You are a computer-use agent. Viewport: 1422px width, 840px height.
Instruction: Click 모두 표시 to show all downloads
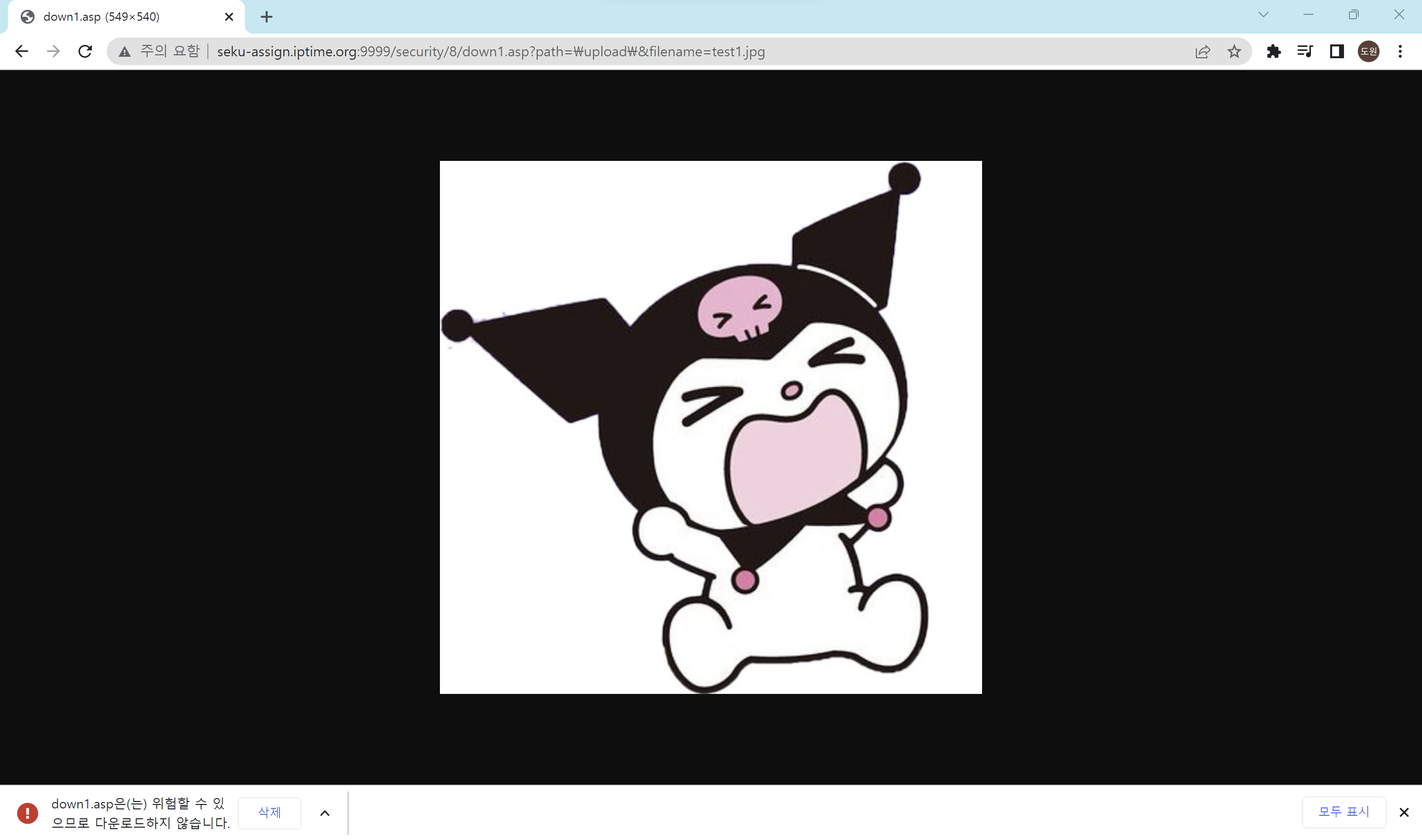pos(1343,812)
